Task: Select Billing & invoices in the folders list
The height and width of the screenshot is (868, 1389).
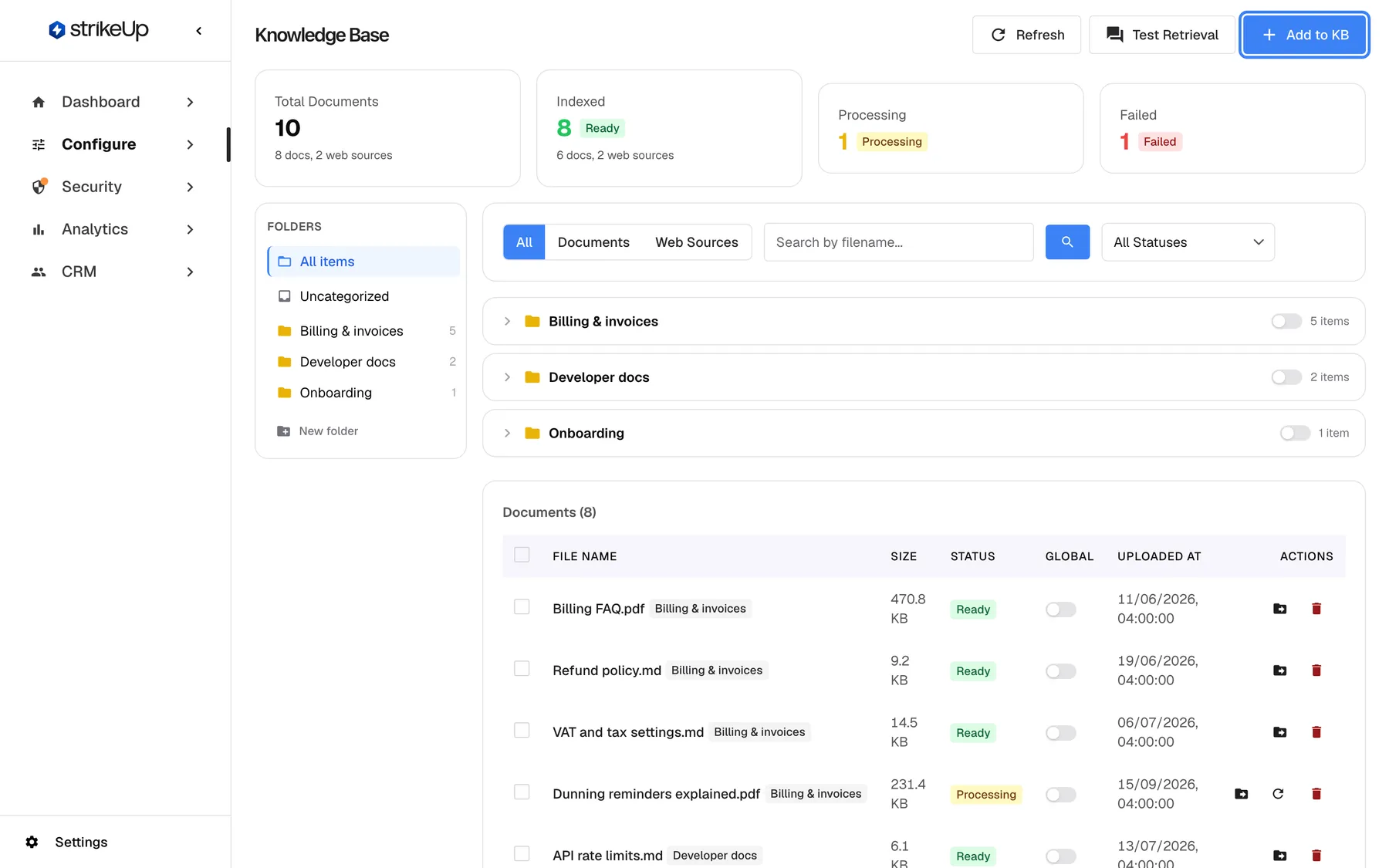Action: click(363, 331)
